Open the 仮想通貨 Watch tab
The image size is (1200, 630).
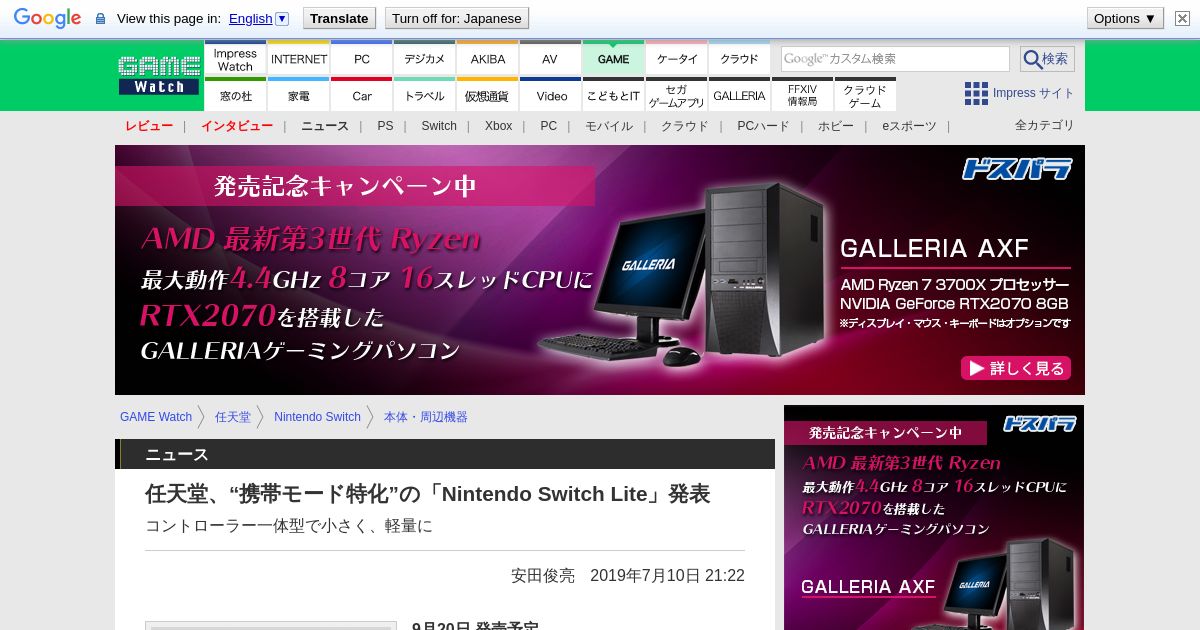click(x=488, y=95)
